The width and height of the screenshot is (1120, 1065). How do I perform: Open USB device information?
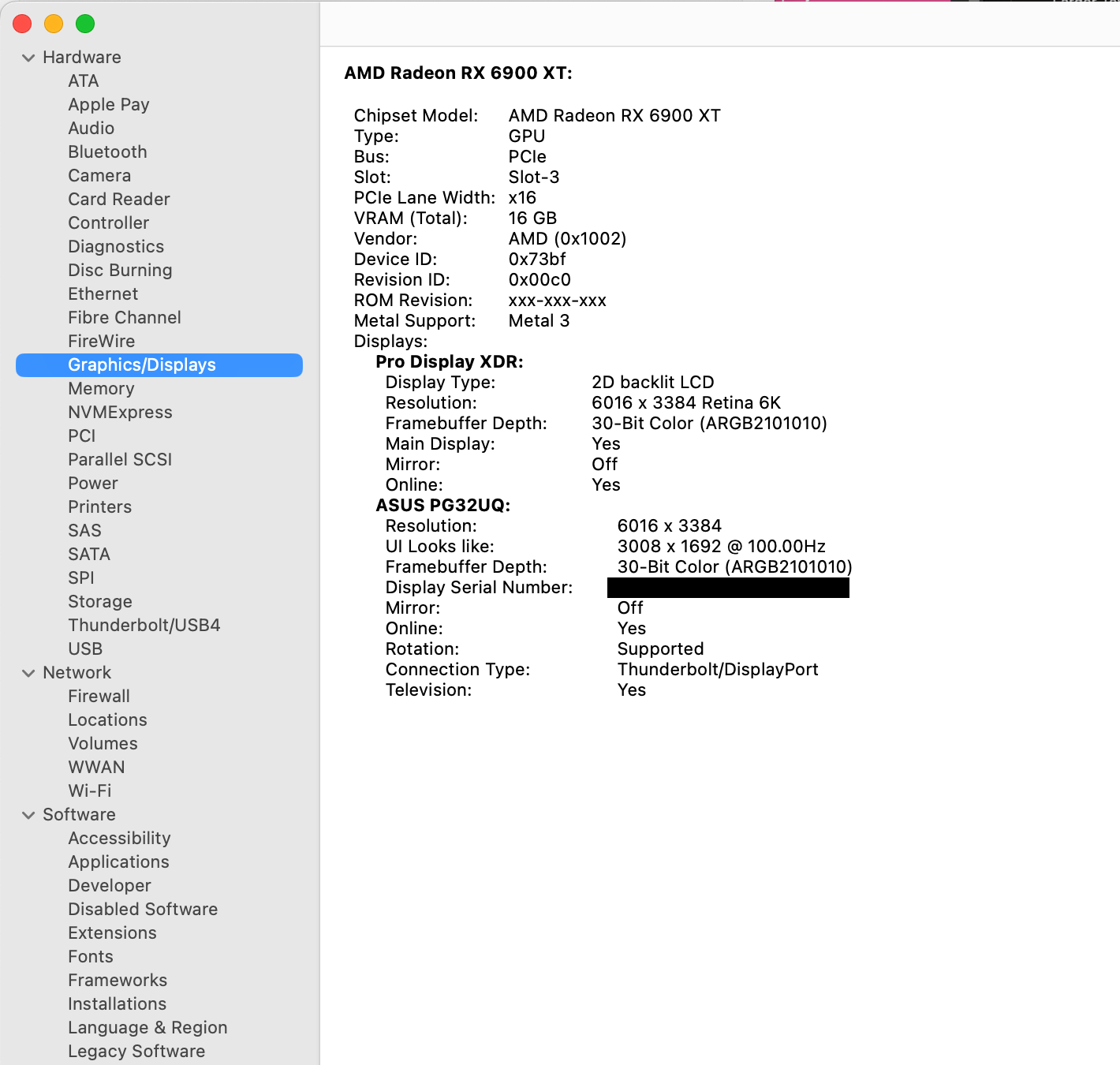[85, 649]
